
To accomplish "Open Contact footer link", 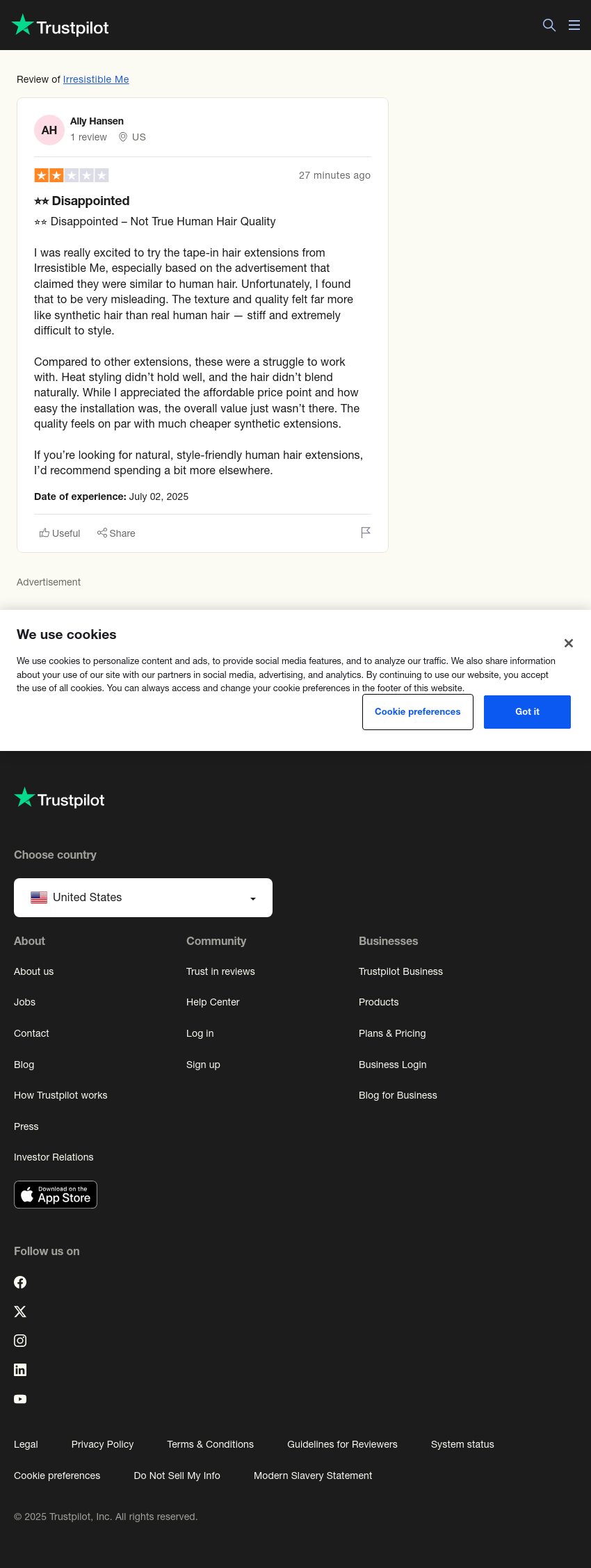I will [x=31, y=1033].
